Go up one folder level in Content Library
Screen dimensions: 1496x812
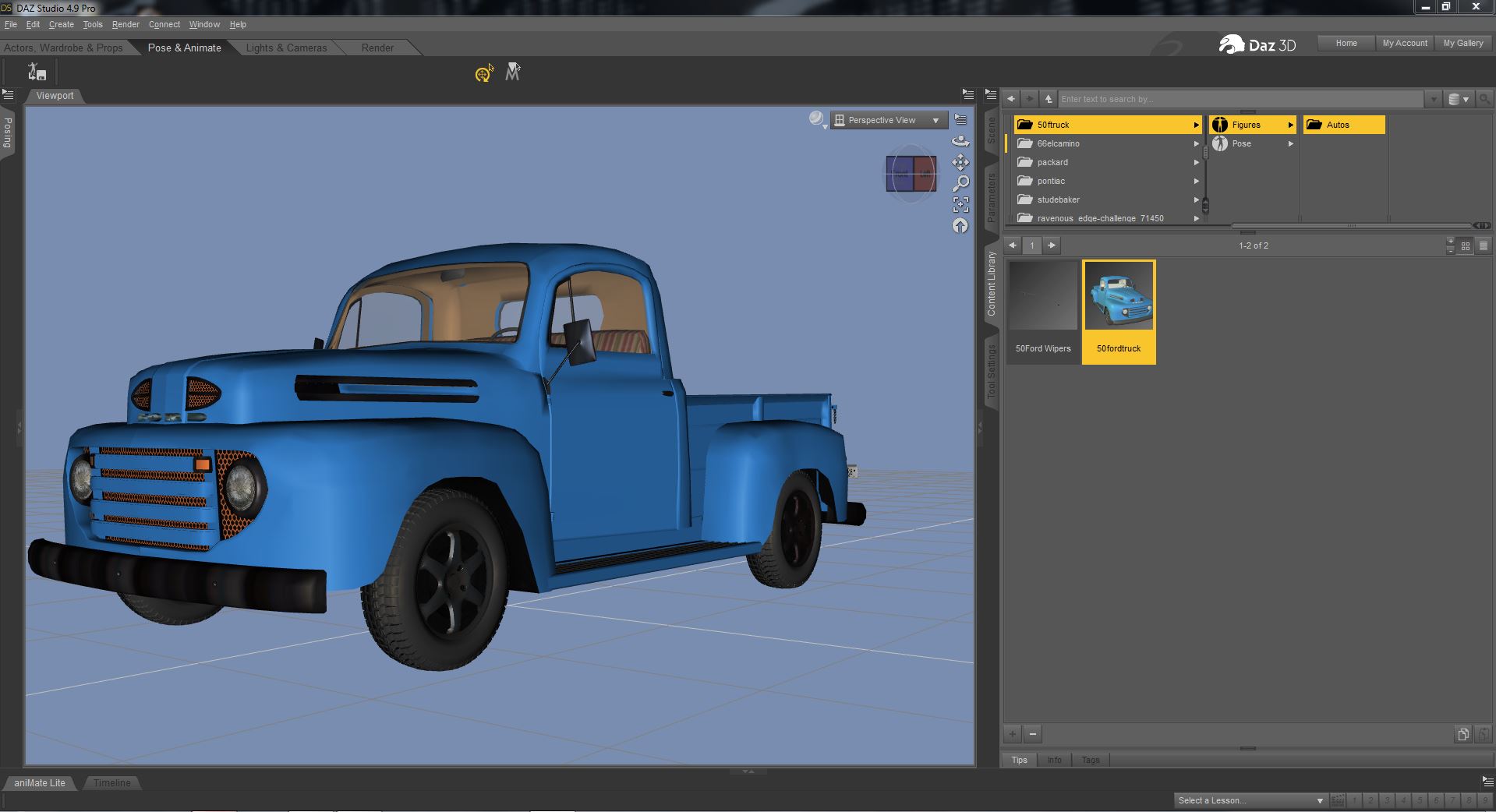[1049, 99]
